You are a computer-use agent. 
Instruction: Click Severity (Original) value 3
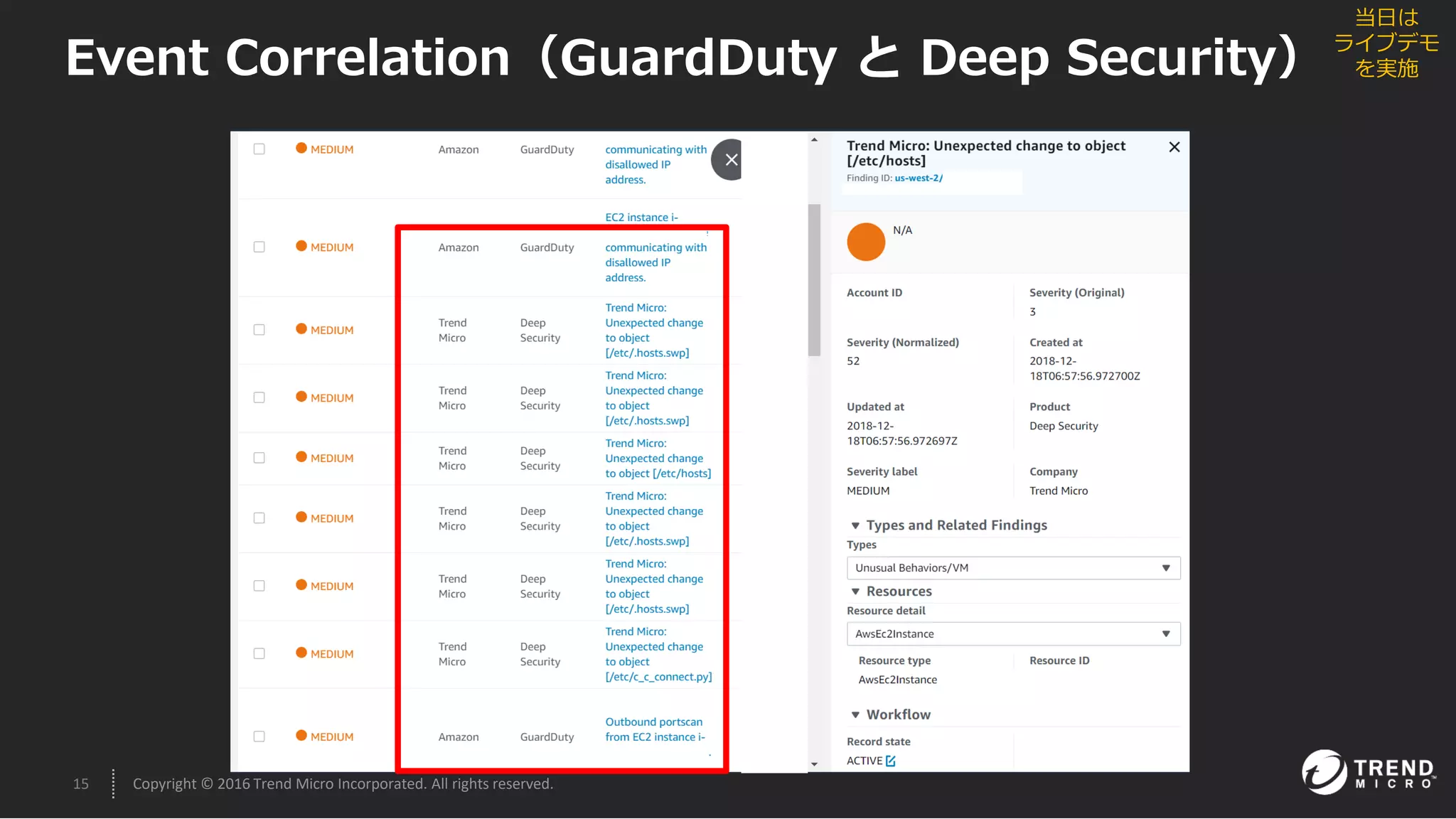[1032, 311]
